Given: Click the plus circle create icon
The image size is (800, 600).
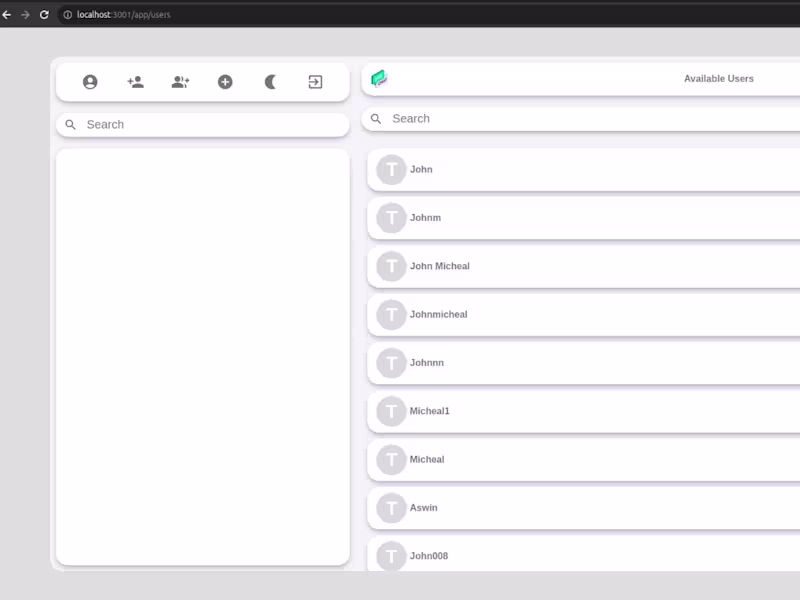Looking at the screenshot, I should [x=225, y=82].
